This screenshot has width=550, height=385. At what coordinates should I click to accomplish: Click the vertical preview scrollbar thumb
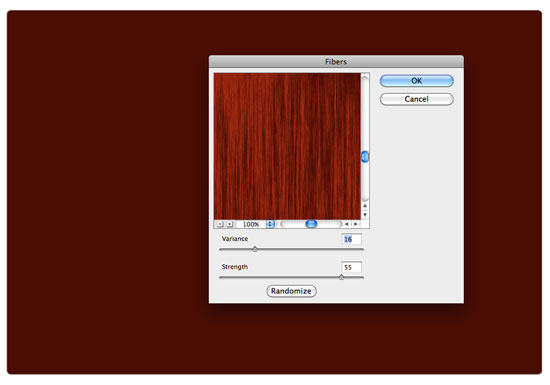tap(365, 157)
